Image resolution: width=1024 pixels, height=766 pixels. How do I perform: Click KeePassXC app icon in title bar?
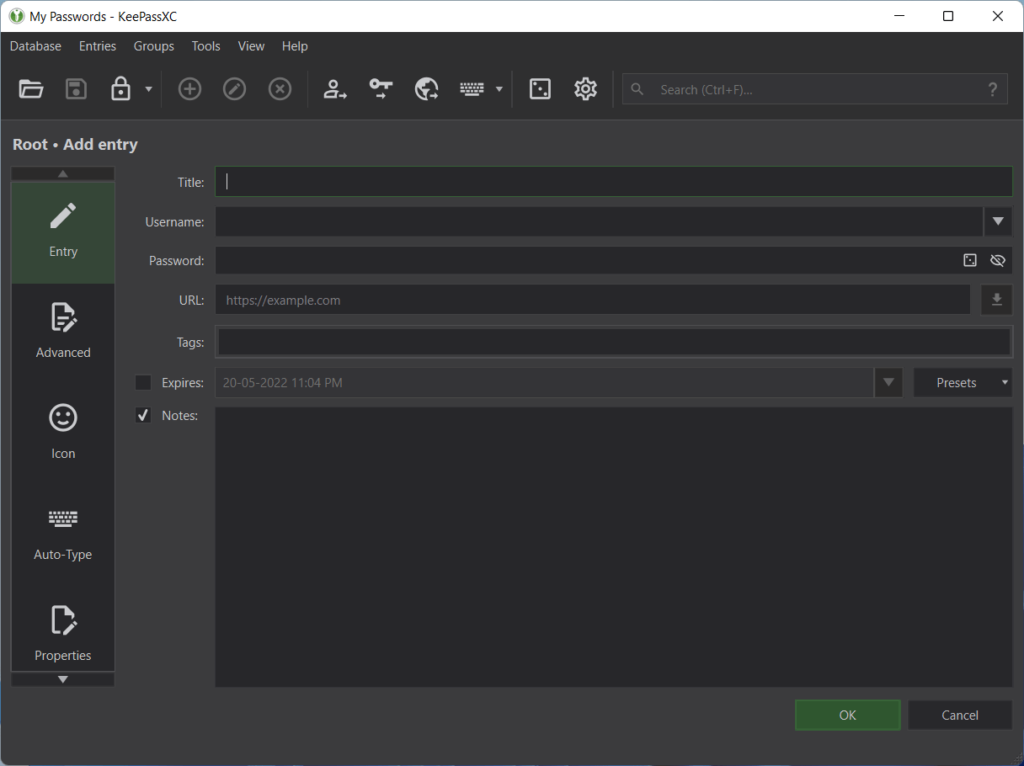point(16,16)
